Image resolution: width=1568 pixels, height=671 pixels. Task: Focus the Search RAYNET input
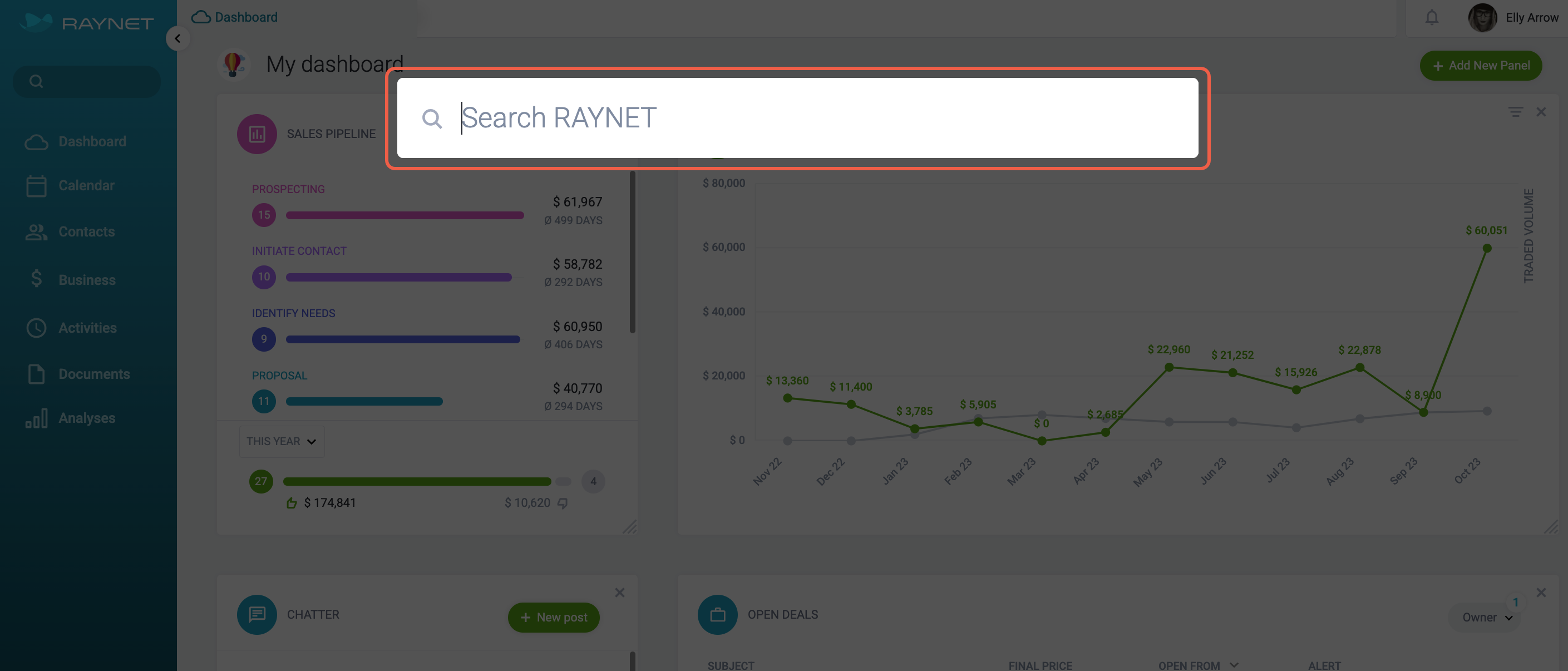tap(797, 118)
